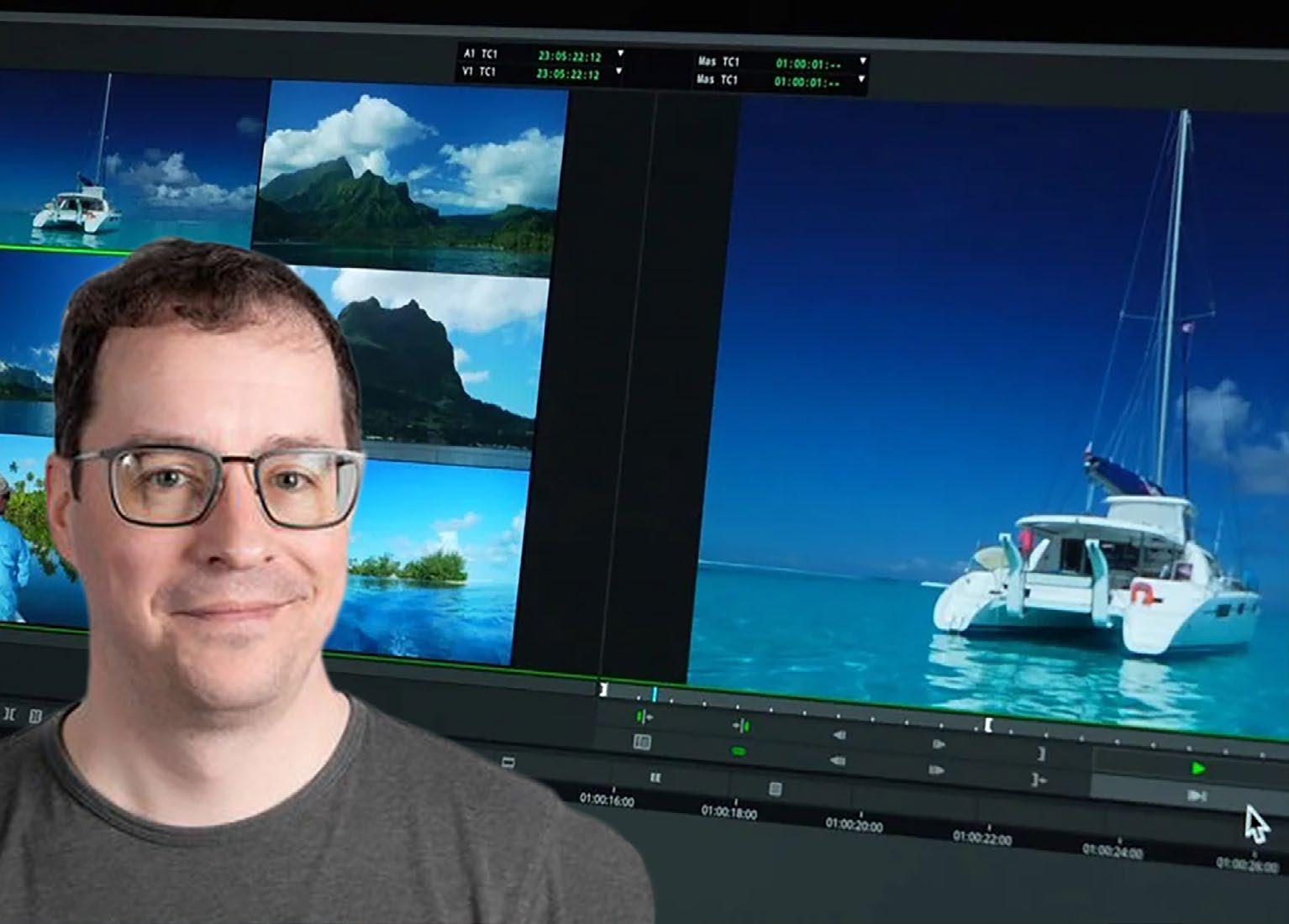The image size is (1289, 924).
Task: Open the V1 TC1 timecode dropdown
Action: (619, 71)
